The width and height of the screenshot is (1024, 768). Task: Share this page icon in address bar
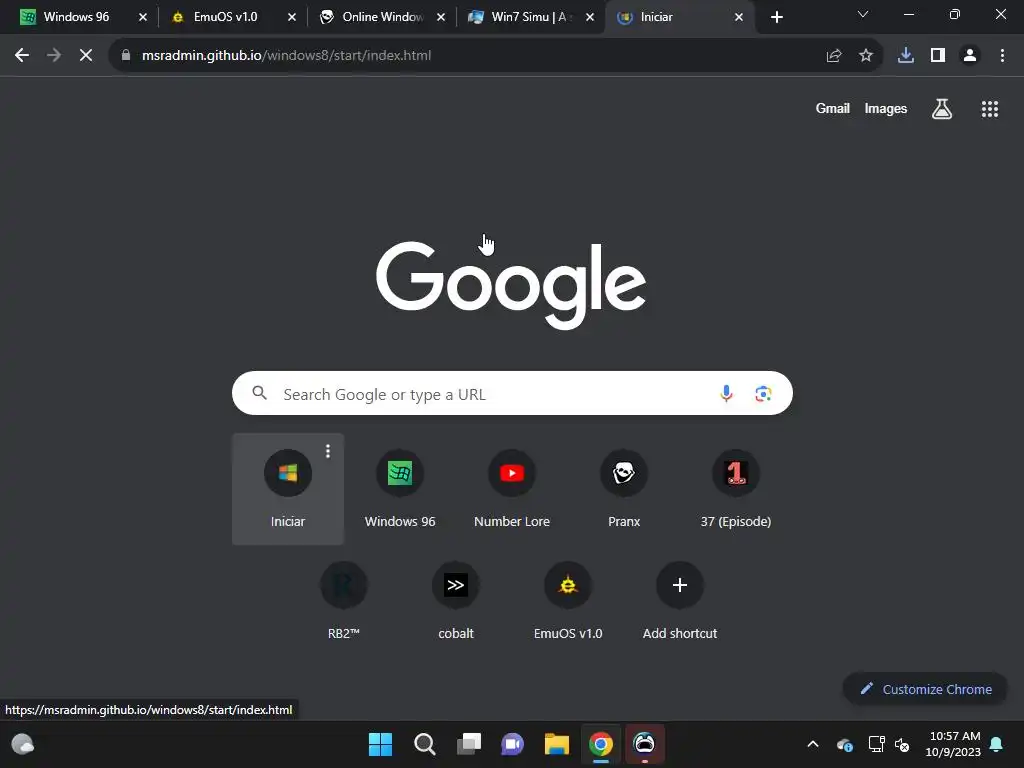coord(833,56)
